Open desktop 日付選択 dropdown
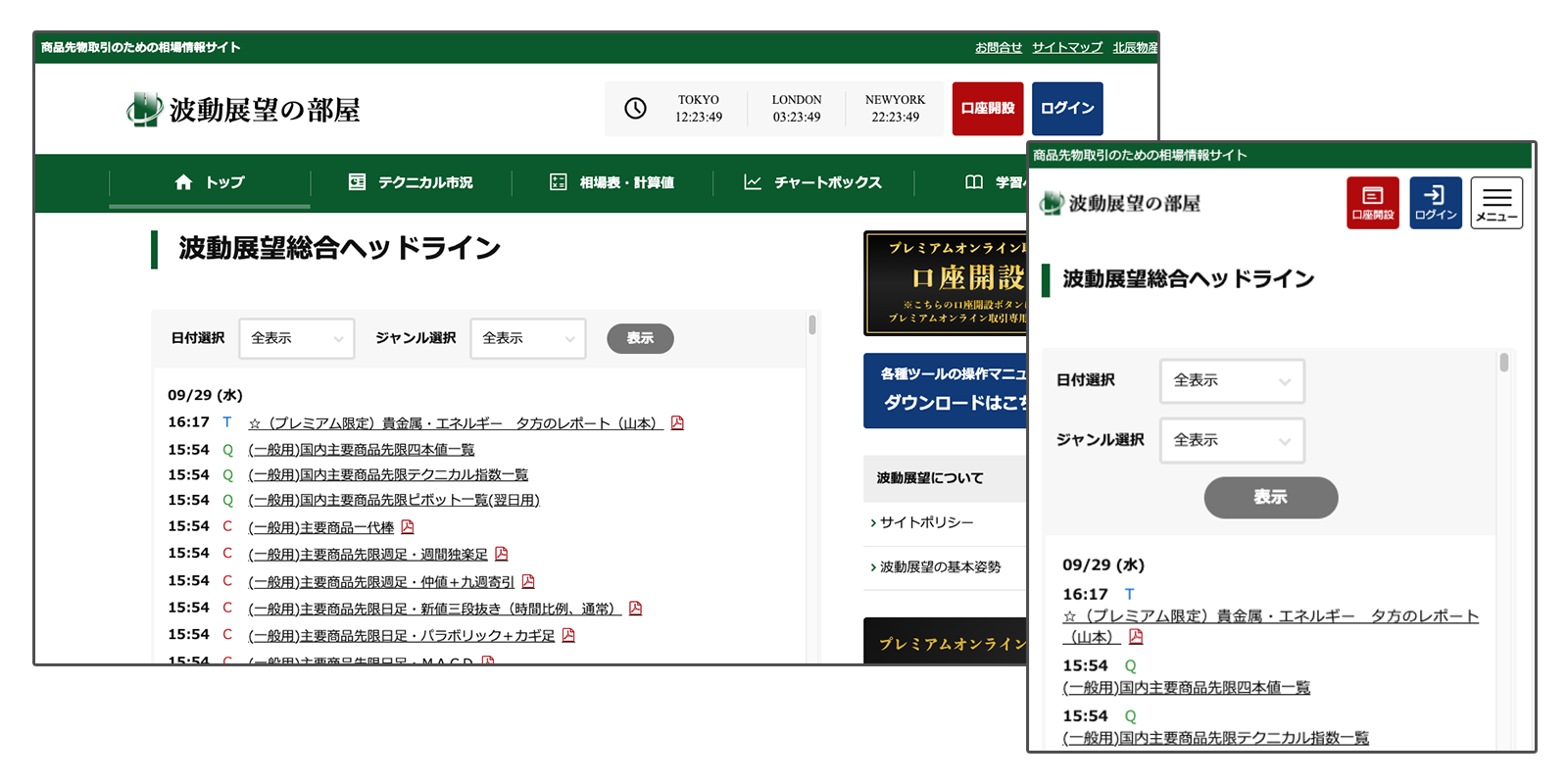 (297, 338)
